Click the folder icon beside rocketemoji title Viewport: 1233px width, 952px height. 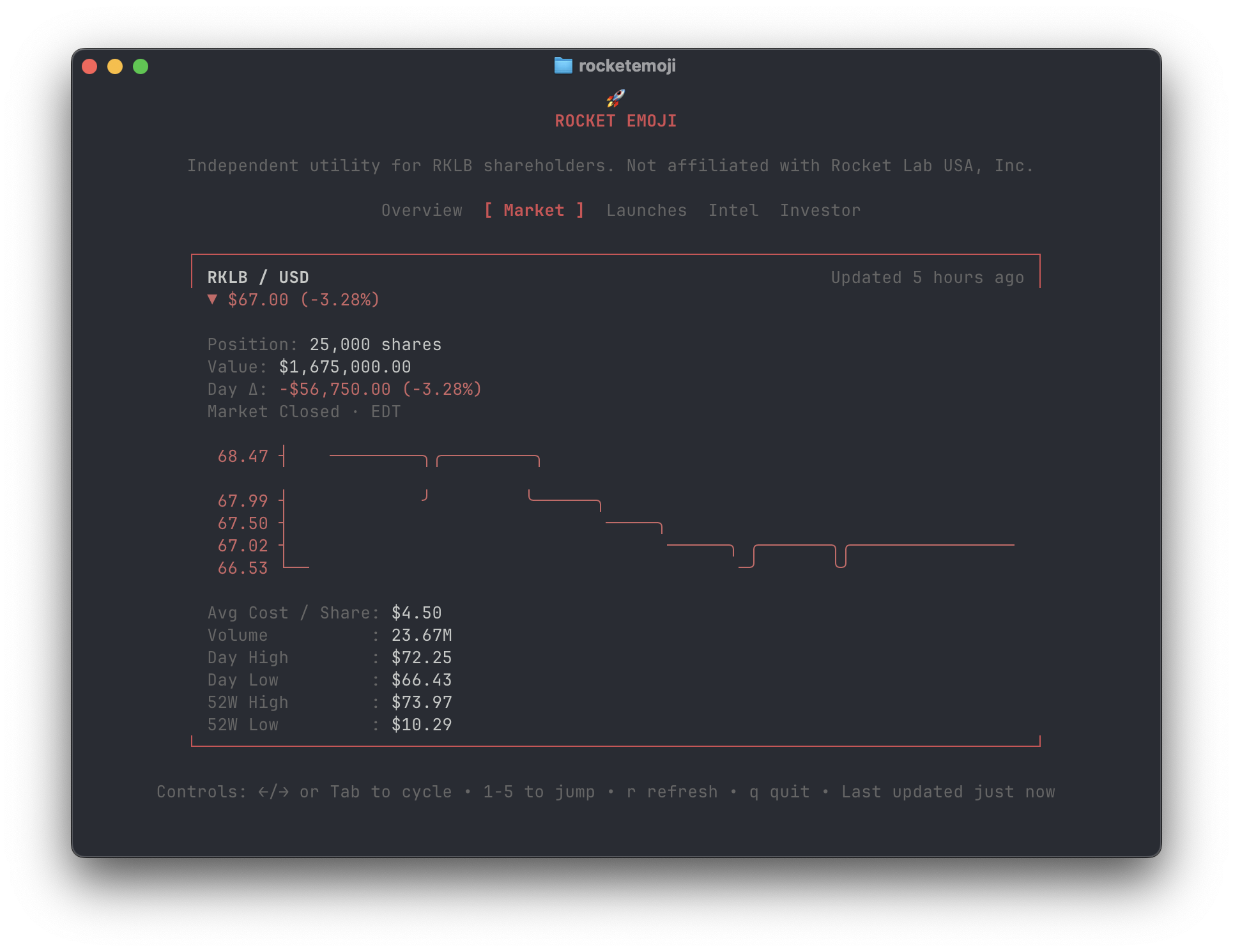coord(565,65)
